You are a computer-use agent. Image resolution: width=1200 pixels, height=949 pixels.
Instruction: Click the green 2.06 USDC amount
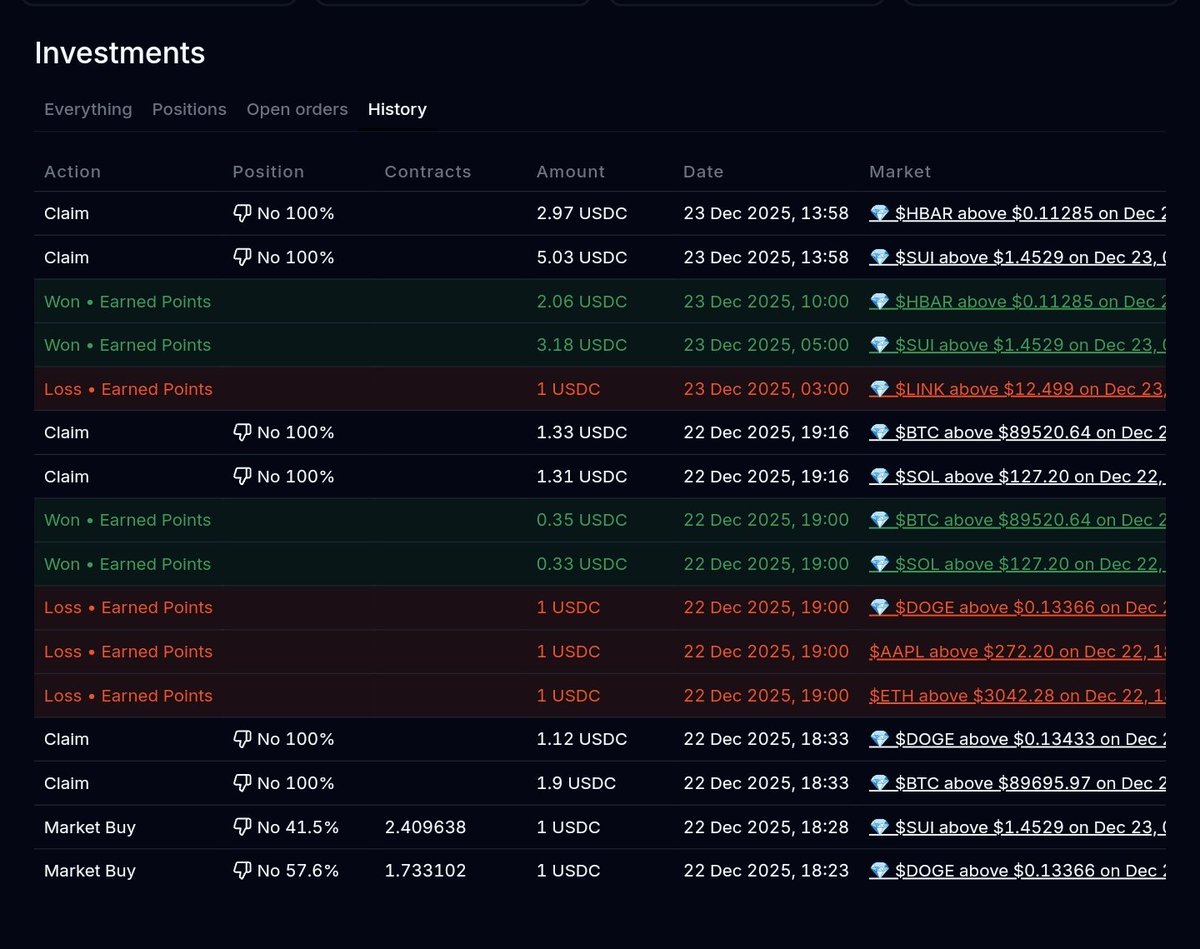pyautogui.click(x=582, y=301)
